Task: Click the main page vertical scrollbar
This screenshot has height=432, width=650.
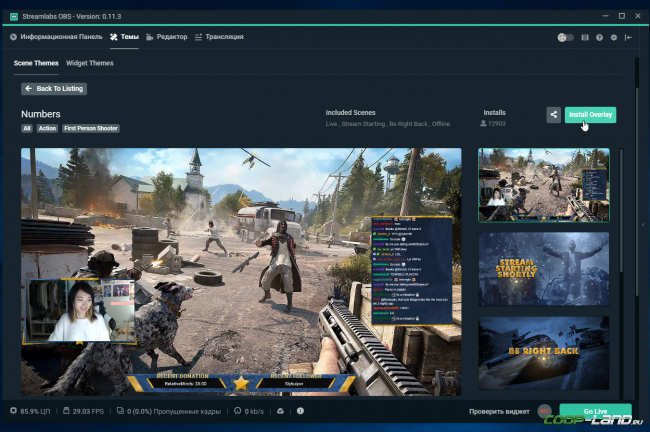Action: [x=637, y=191]
